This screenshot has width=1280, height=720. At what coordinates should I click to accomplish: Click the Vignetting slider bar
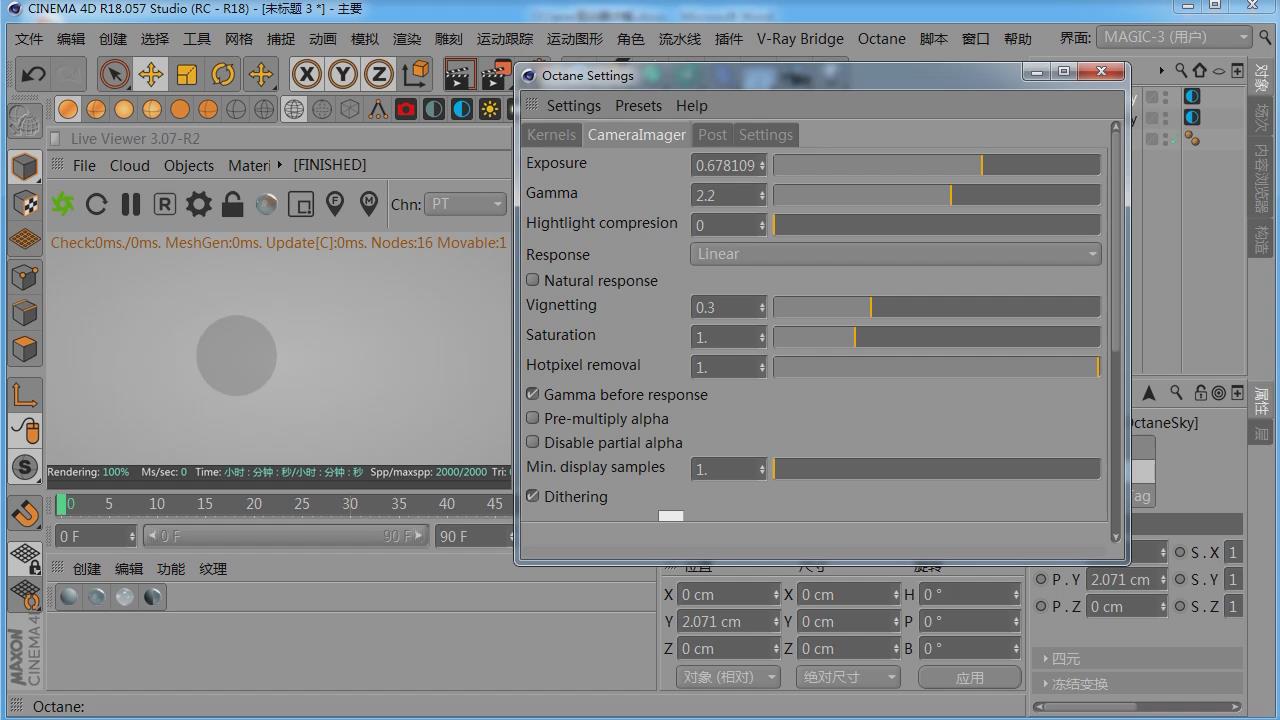[x=937, y=307]
